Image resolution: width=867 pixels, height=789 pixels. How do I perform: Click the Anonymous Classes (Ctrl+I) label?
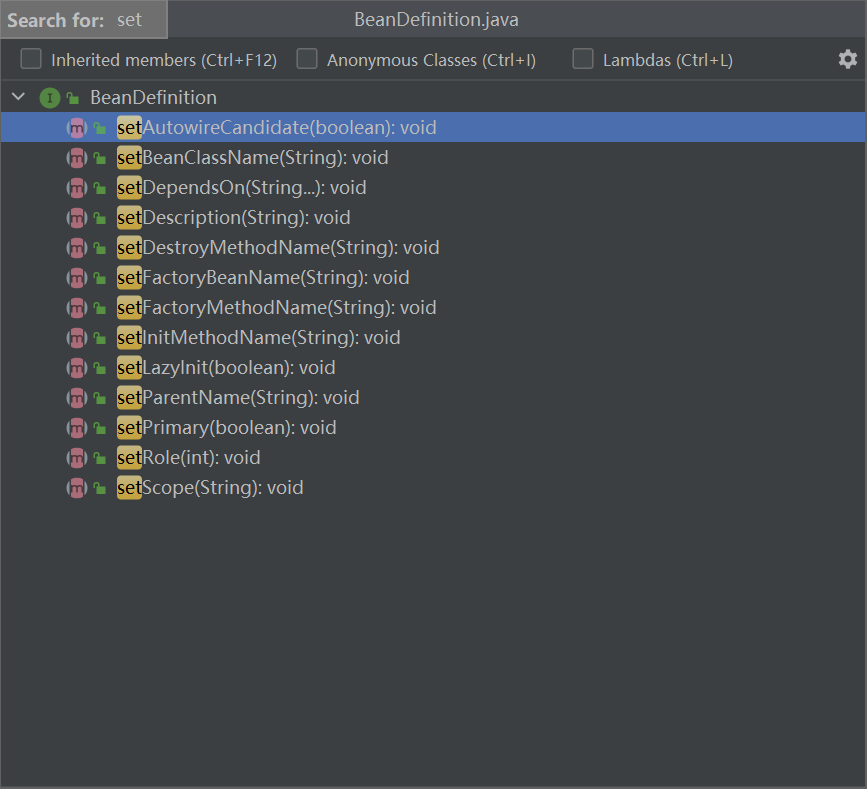coord(431,60)
